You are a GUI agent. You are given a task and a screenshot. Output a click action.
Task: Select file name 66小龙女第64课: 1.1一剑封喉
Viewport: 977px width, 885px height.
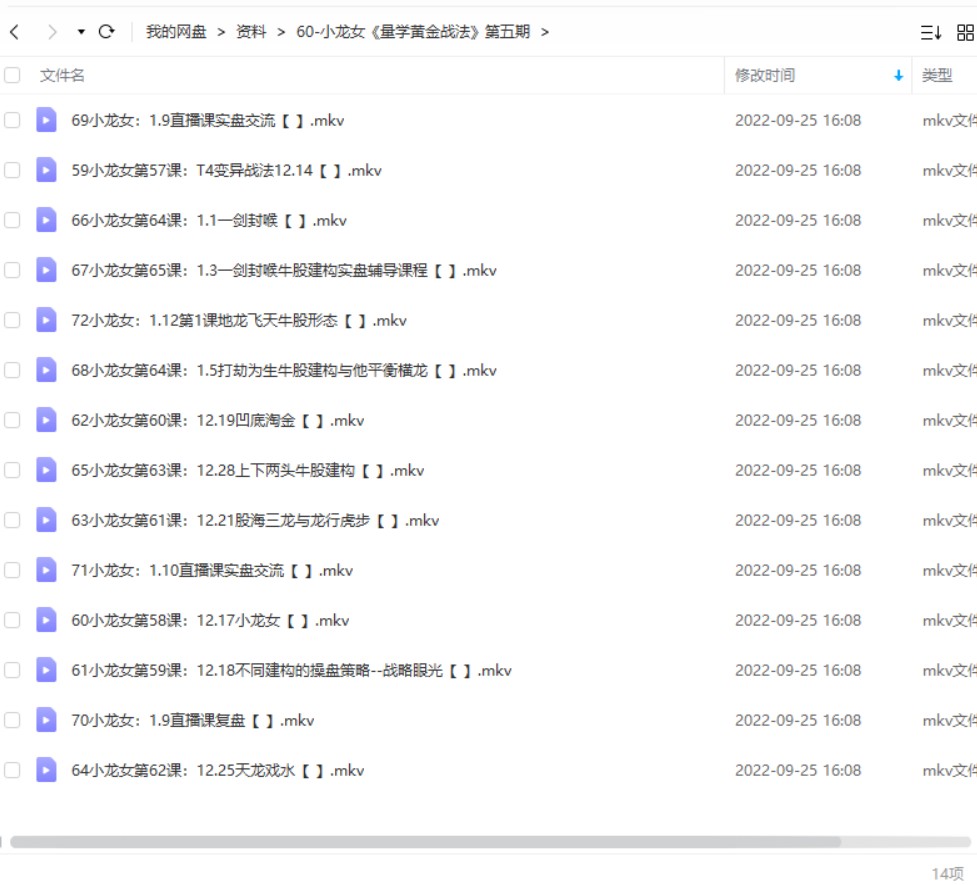click(209, 220)
